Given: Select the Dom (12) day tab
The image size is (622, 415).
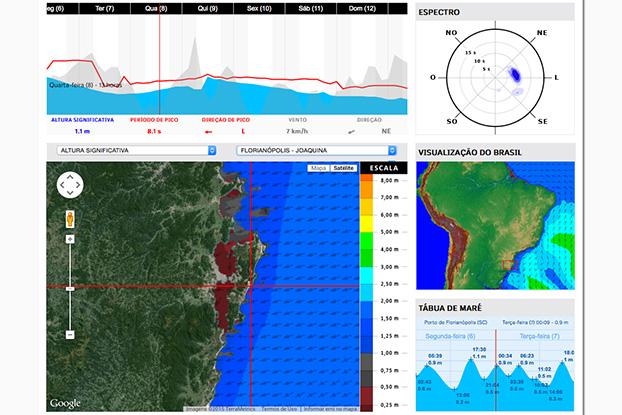Looking at the screenshot, I should pyautogui.click(x=362, y=8).
